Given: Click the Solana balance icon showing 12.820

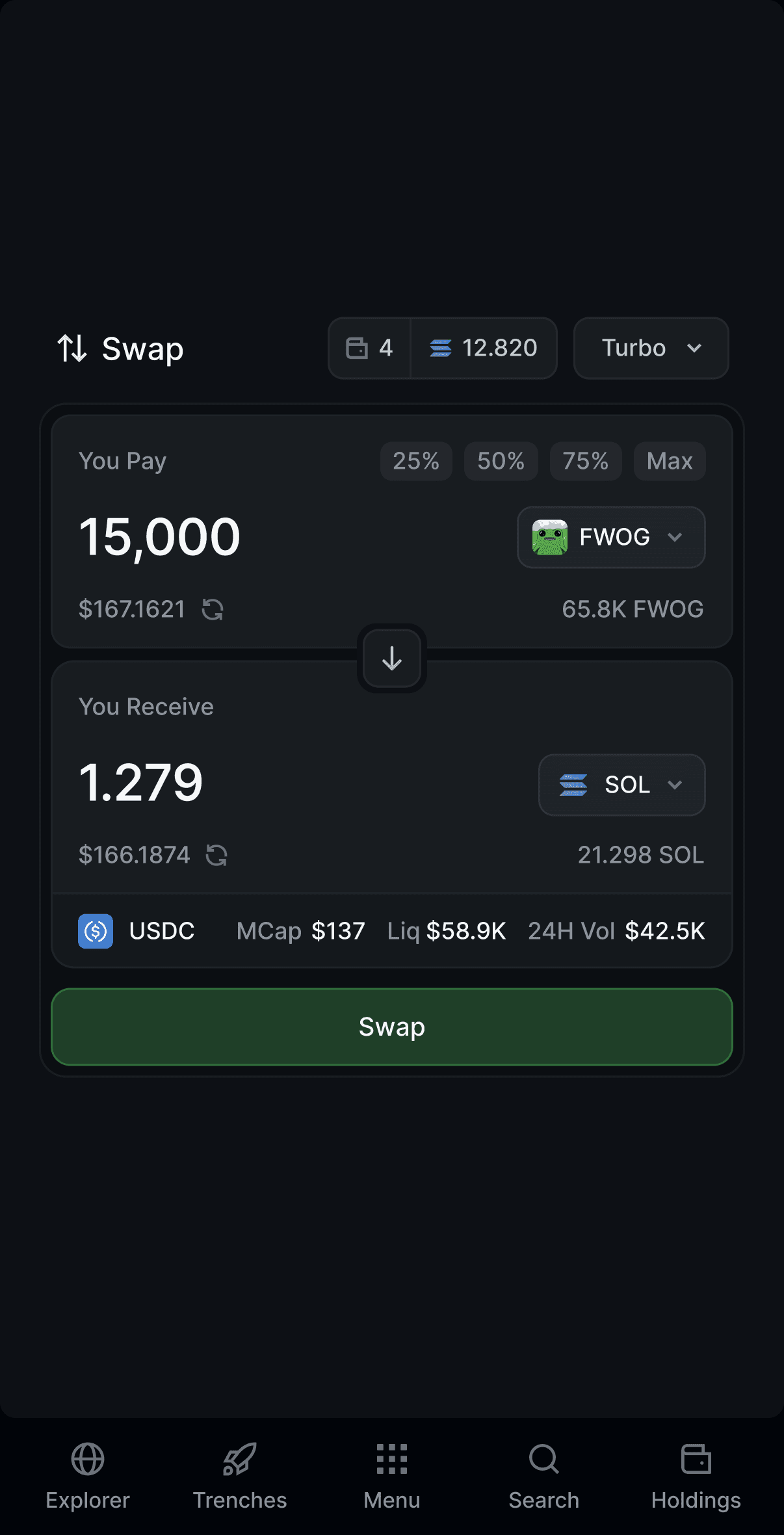Looking at the screenshot, I should coord(441,348).
